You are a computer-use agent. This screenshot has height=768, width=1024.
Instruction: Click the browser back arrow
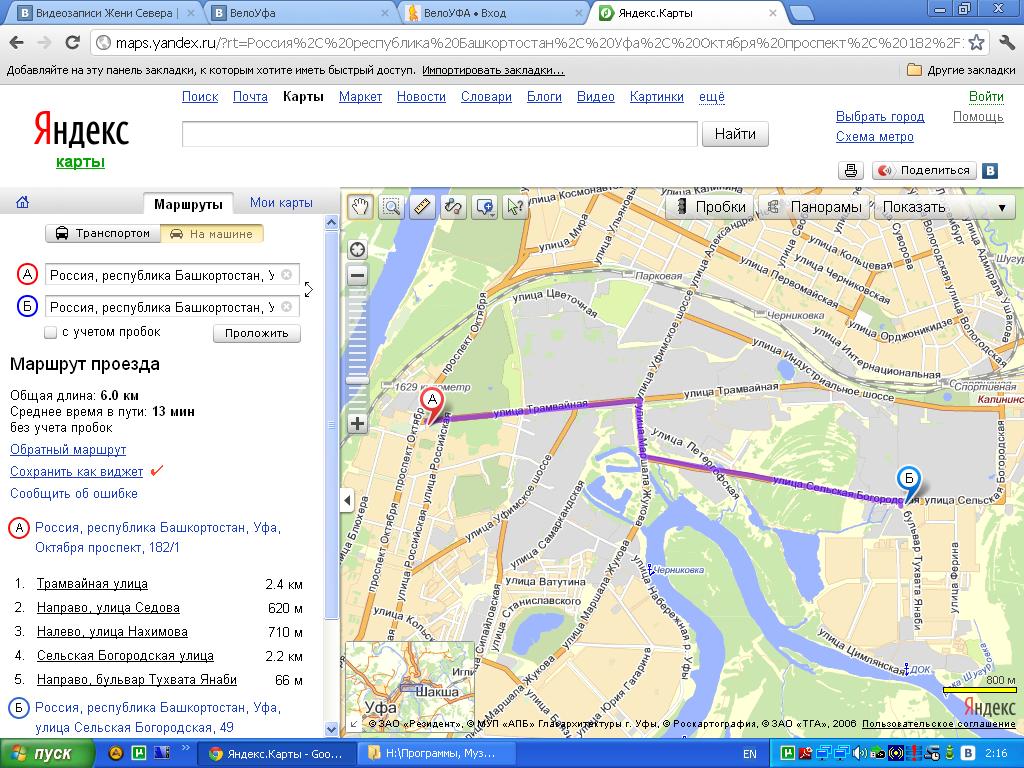click(17, 43)
